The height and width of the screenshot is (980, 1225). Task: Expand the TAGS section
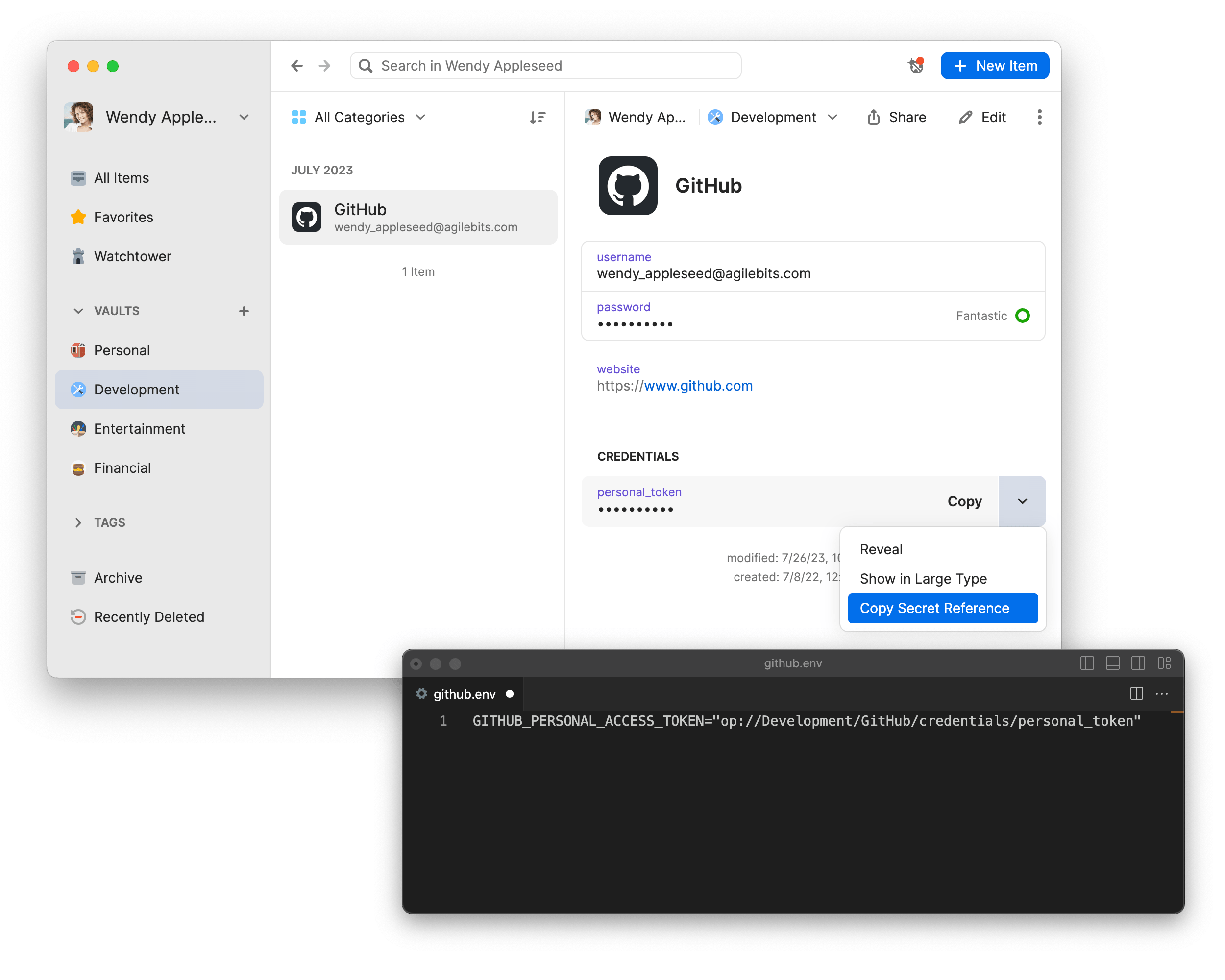pos(78,523)
